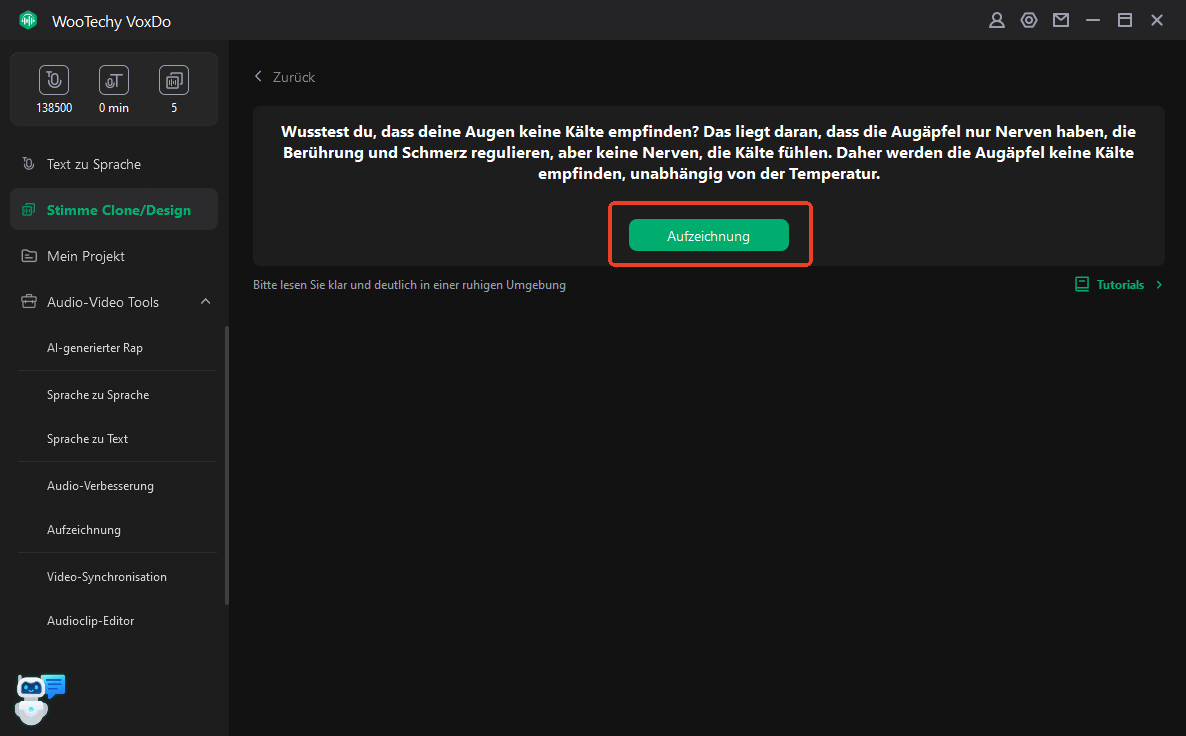Viewport: 1186px width, 736px height.
Task: Open the Audioclip-Editor tool
Action: click(90, 621)
